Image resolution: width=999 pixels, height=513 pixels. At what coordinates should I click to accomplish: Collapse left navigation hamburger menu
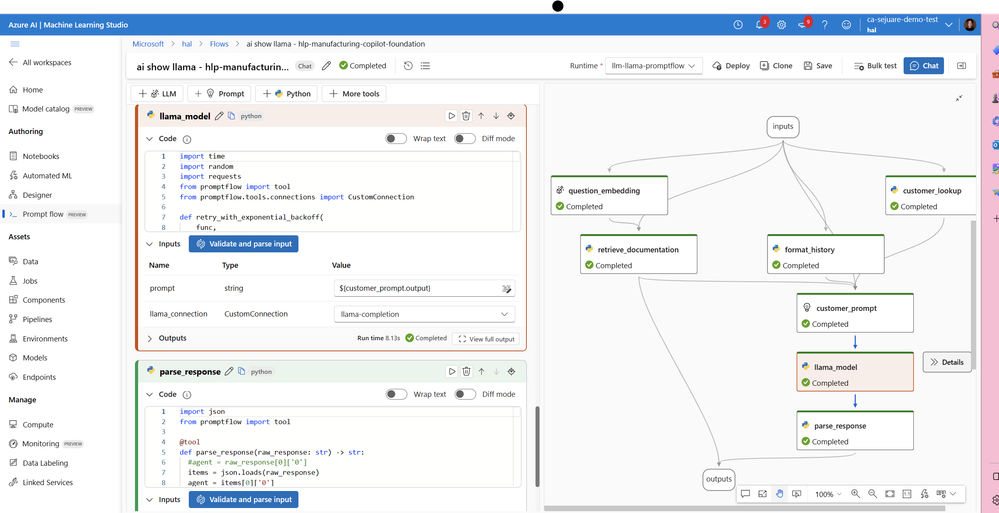tap(15, 43)
